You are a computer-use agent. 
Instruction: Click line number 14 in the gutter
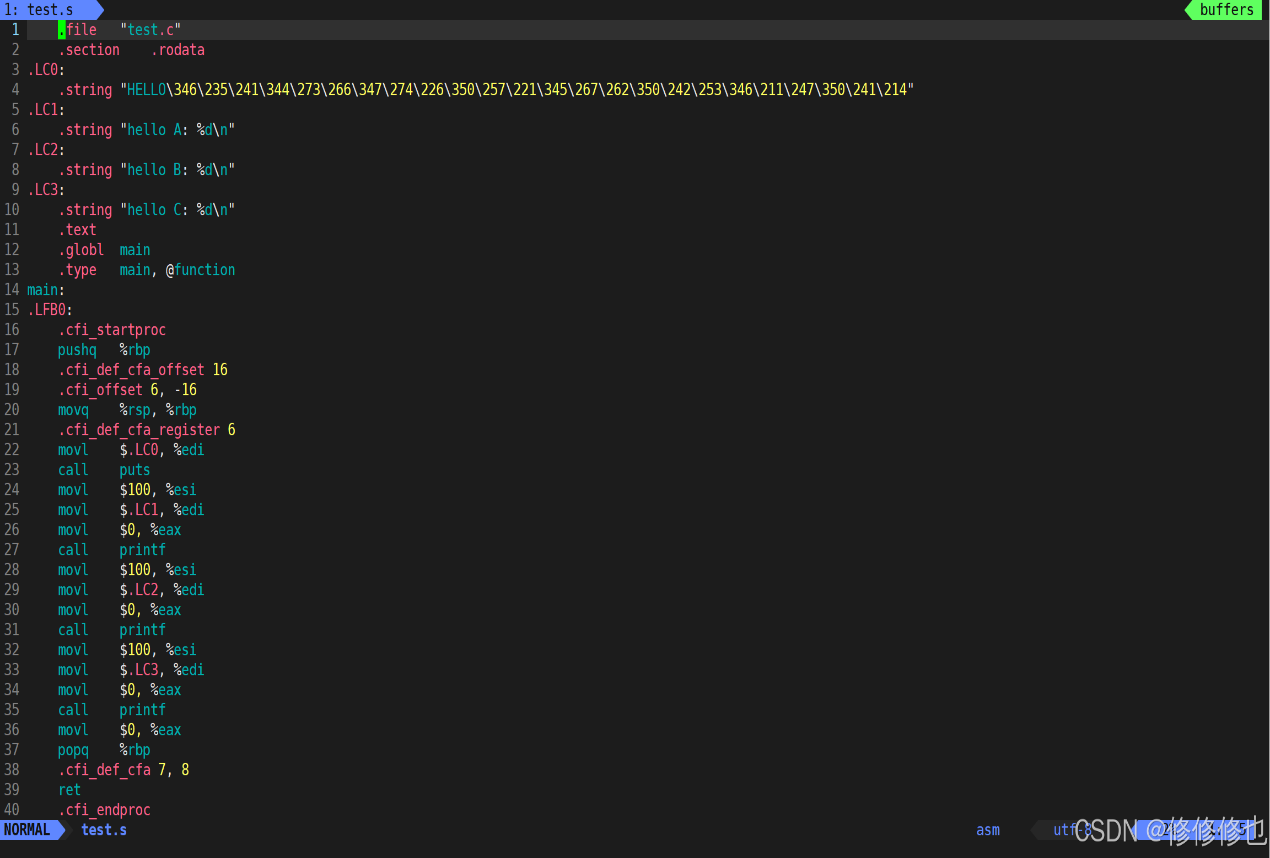tap(11, 290)
